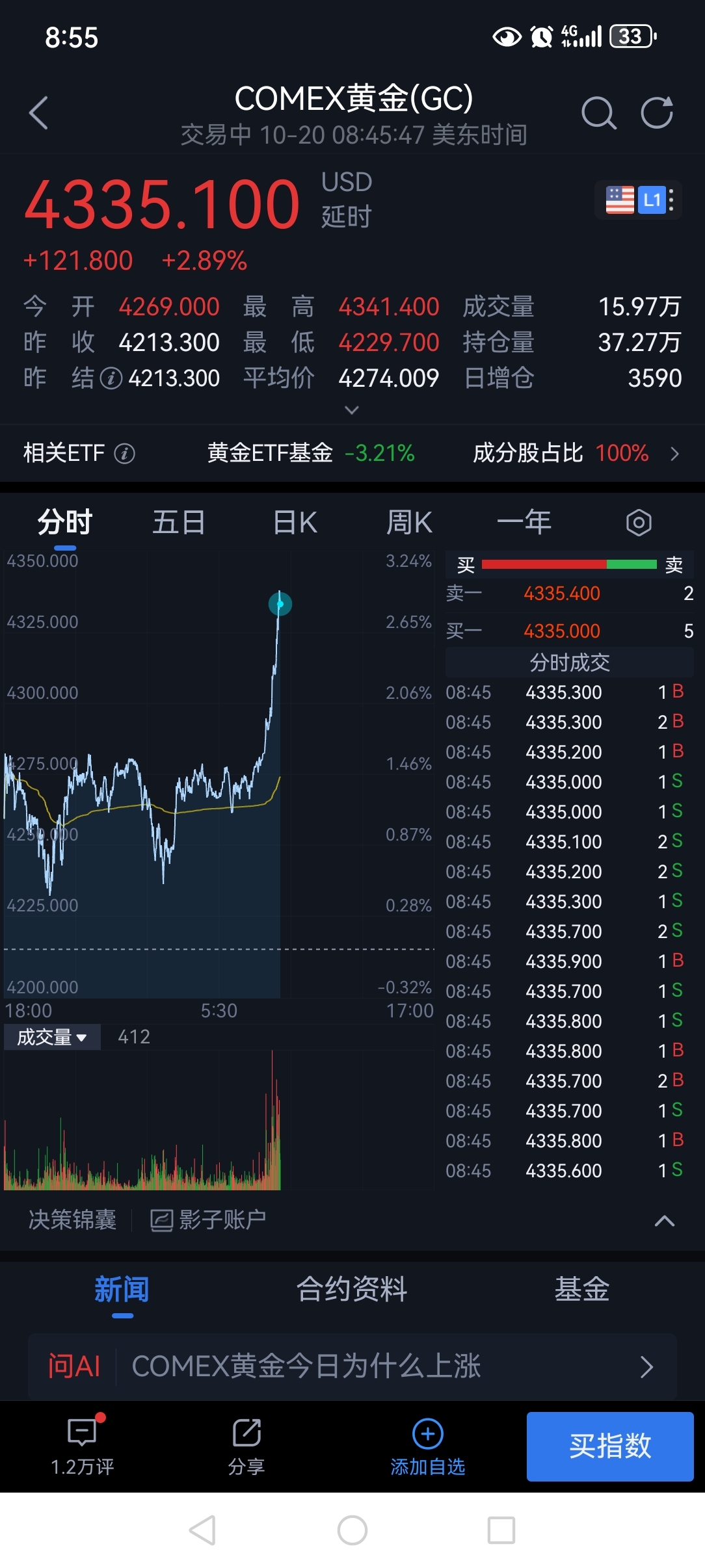705x1568 pixels.
Task: Tap the status bar alarm icon
Action: click(541, 36)
